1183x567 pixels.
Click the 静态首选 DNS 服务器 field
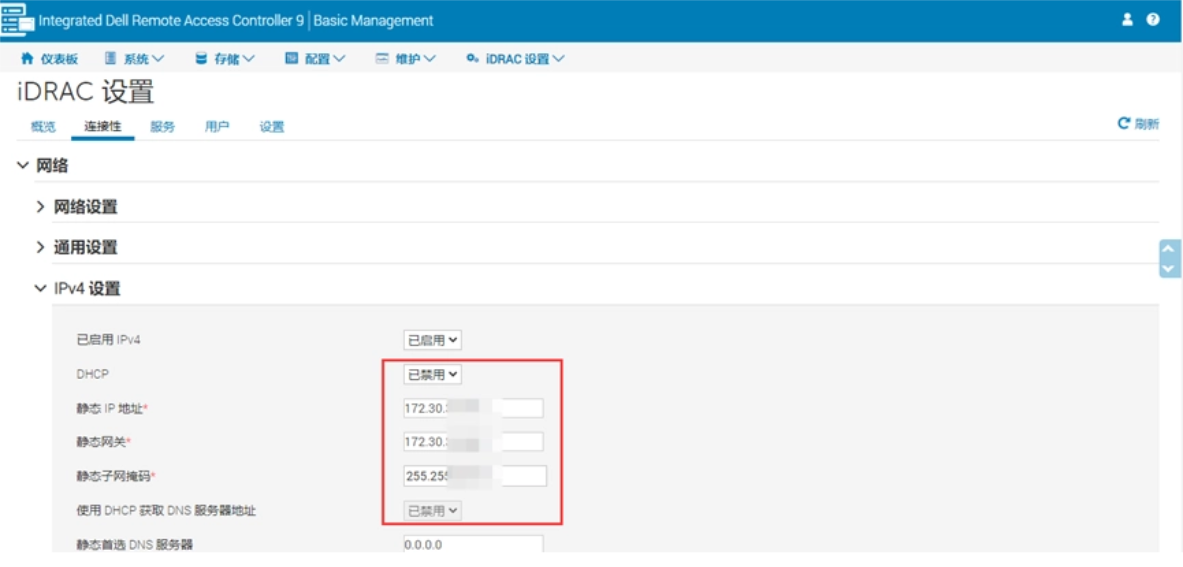tap(474, 544)
